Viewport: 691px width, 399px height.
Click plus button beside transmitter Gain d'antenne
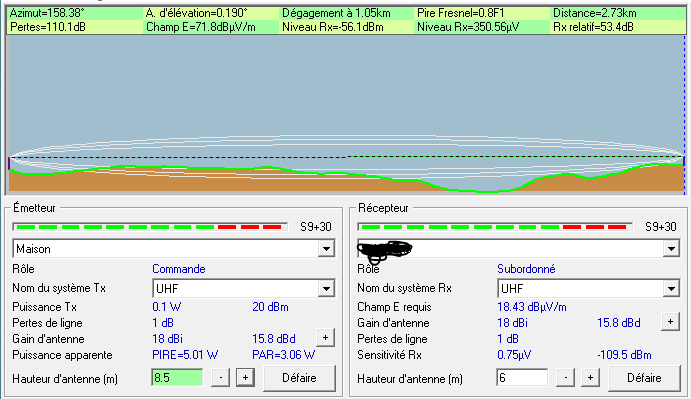pyautogui.click(x=325, y=338)
